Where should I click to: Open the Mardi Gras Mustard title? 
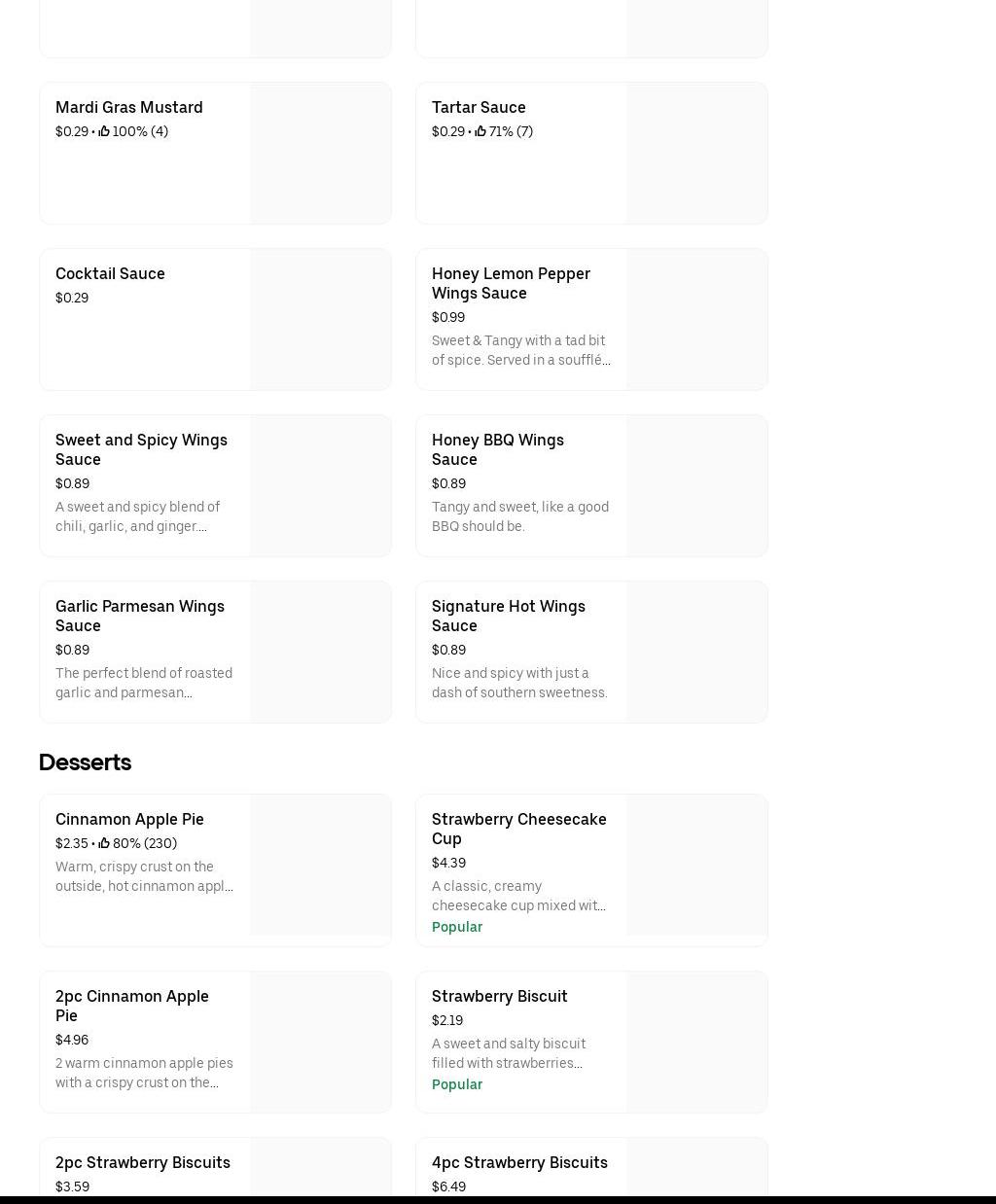128,107
